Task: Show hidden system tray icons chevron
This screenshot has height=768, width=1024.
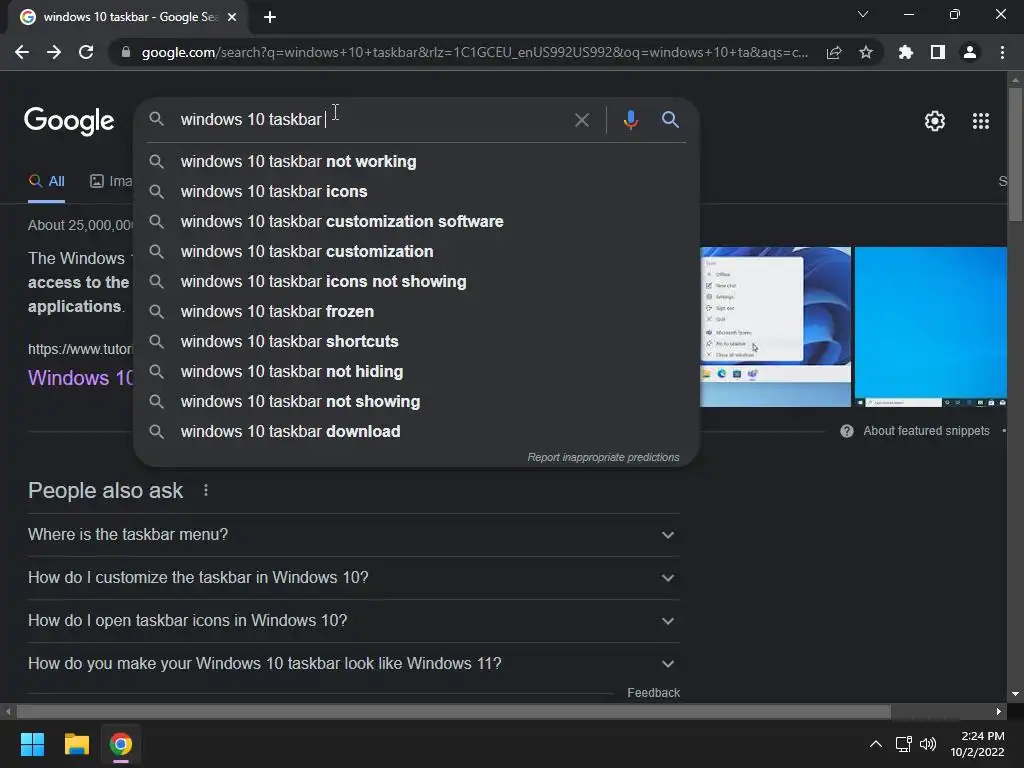Action: tap(876, 744)
